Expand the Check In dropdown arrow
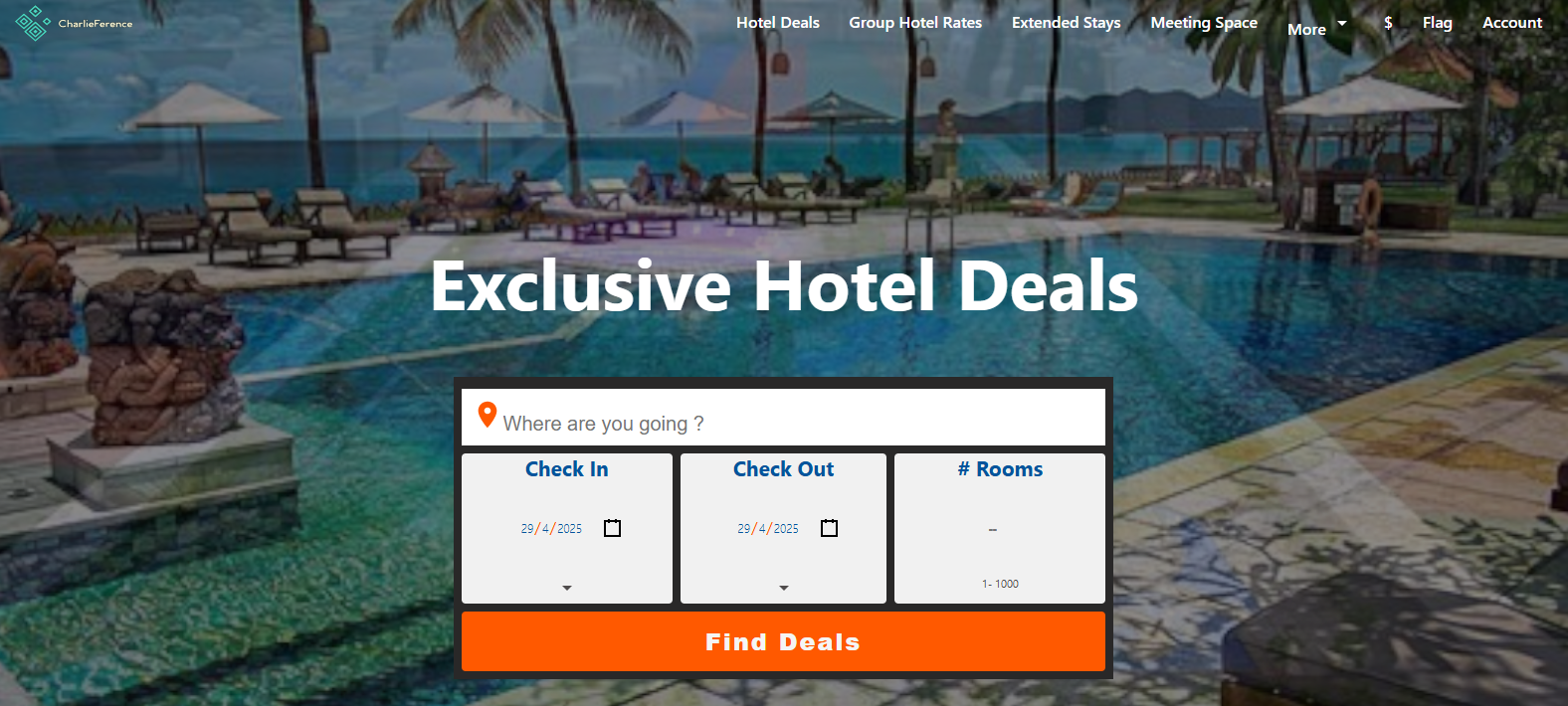The width and height of the screenshot is (1568, 706). pos(567,588)
